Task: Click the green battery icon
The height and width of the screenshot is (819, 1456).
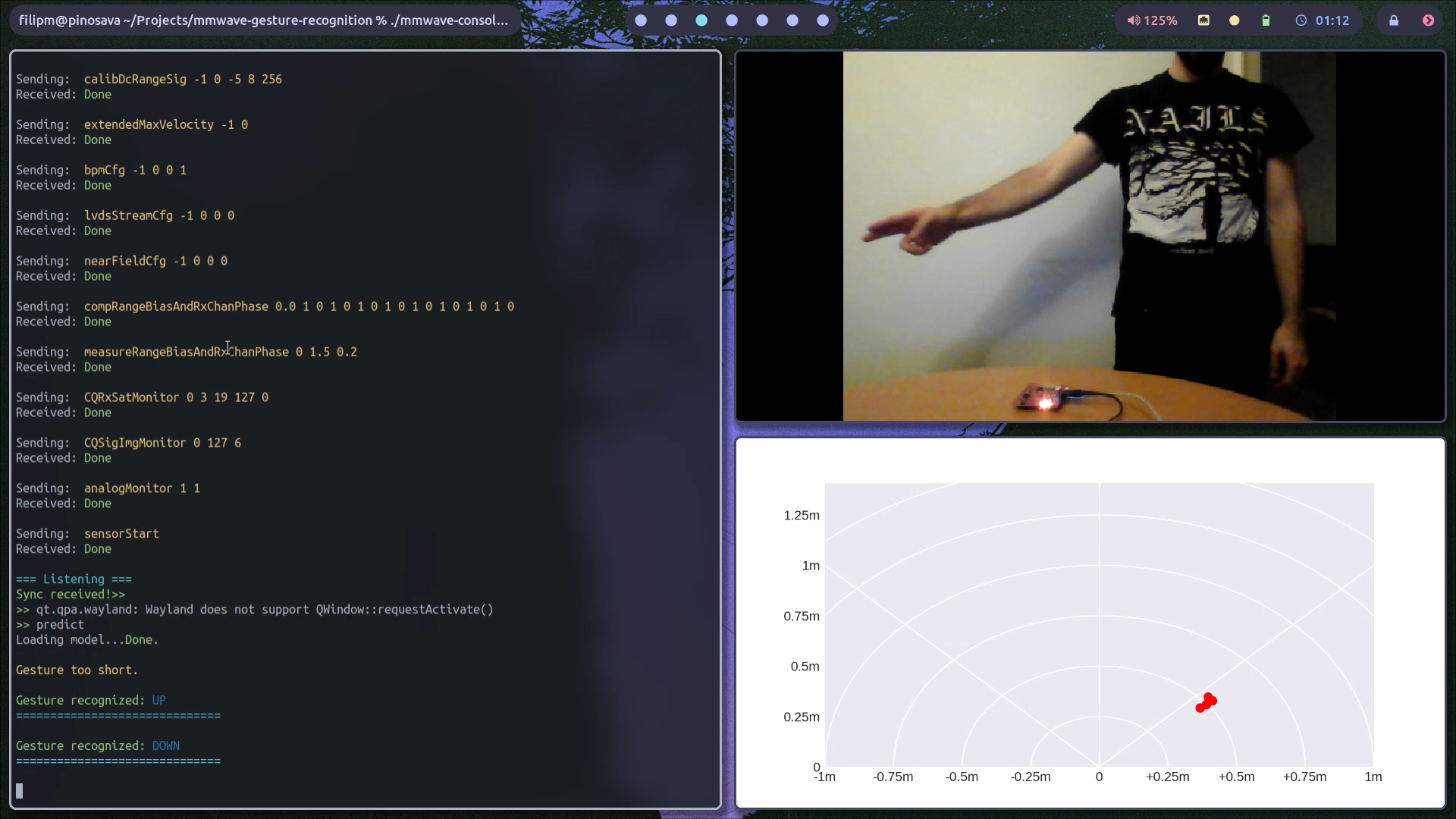Action: point(1266,20)
